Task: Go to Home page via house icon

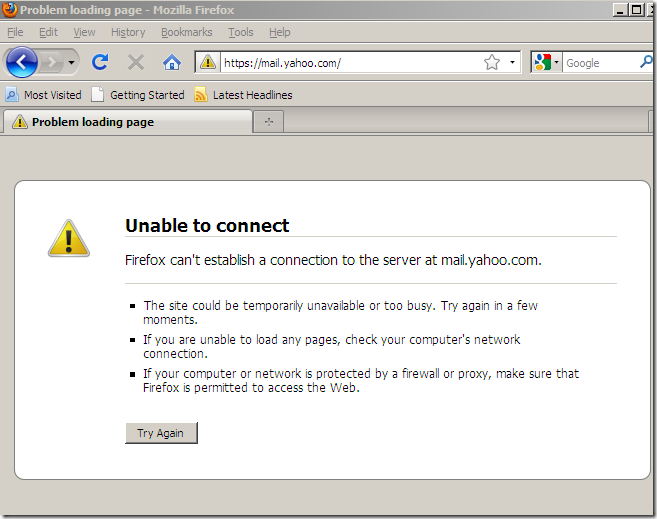Action: 172,63
